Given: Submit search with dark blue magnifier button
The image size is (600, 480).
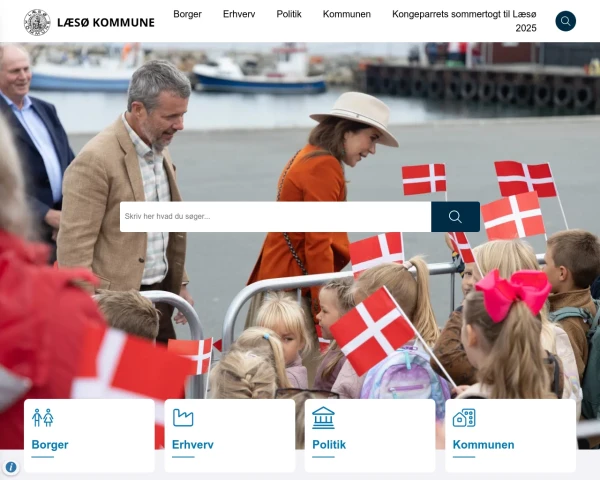Looking at the screenshot, I should [455, 217].
